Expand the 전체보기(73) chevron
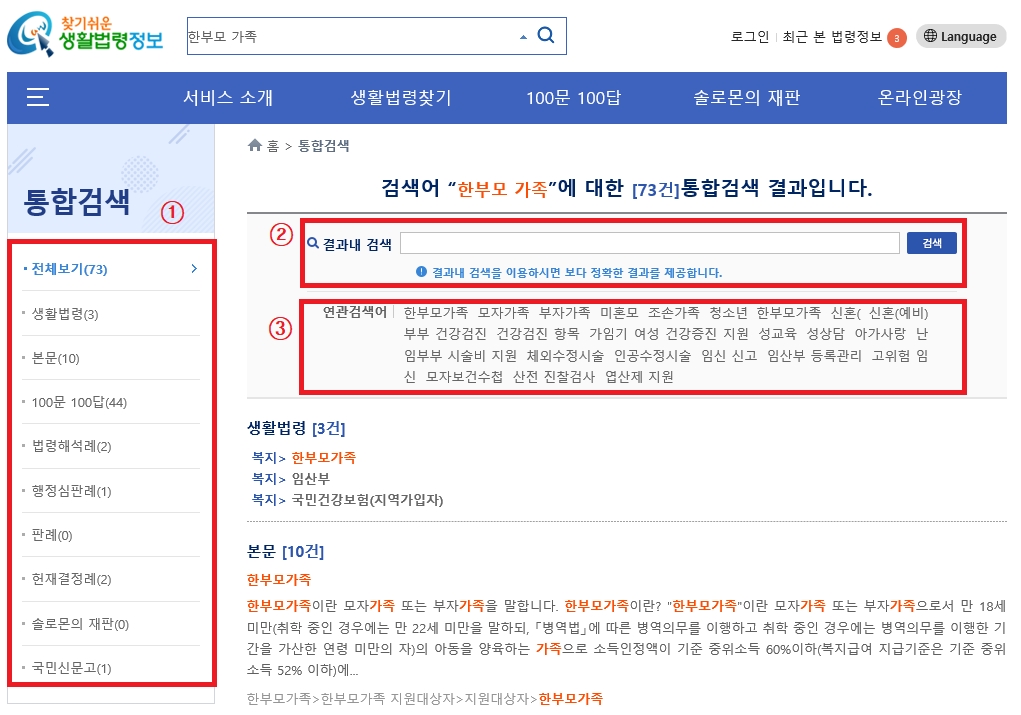Viewport: 1021px width, 715px height. pos(194,269)
